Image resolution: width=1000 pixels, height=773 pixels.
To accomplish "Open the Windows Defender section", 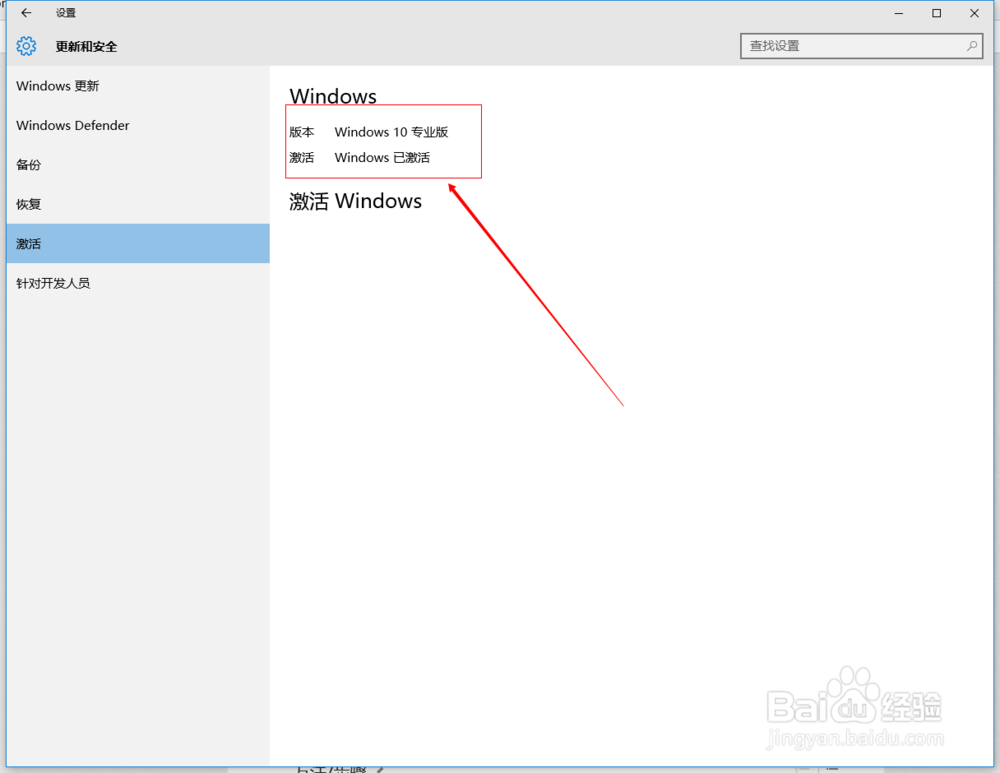I will 72,125.
